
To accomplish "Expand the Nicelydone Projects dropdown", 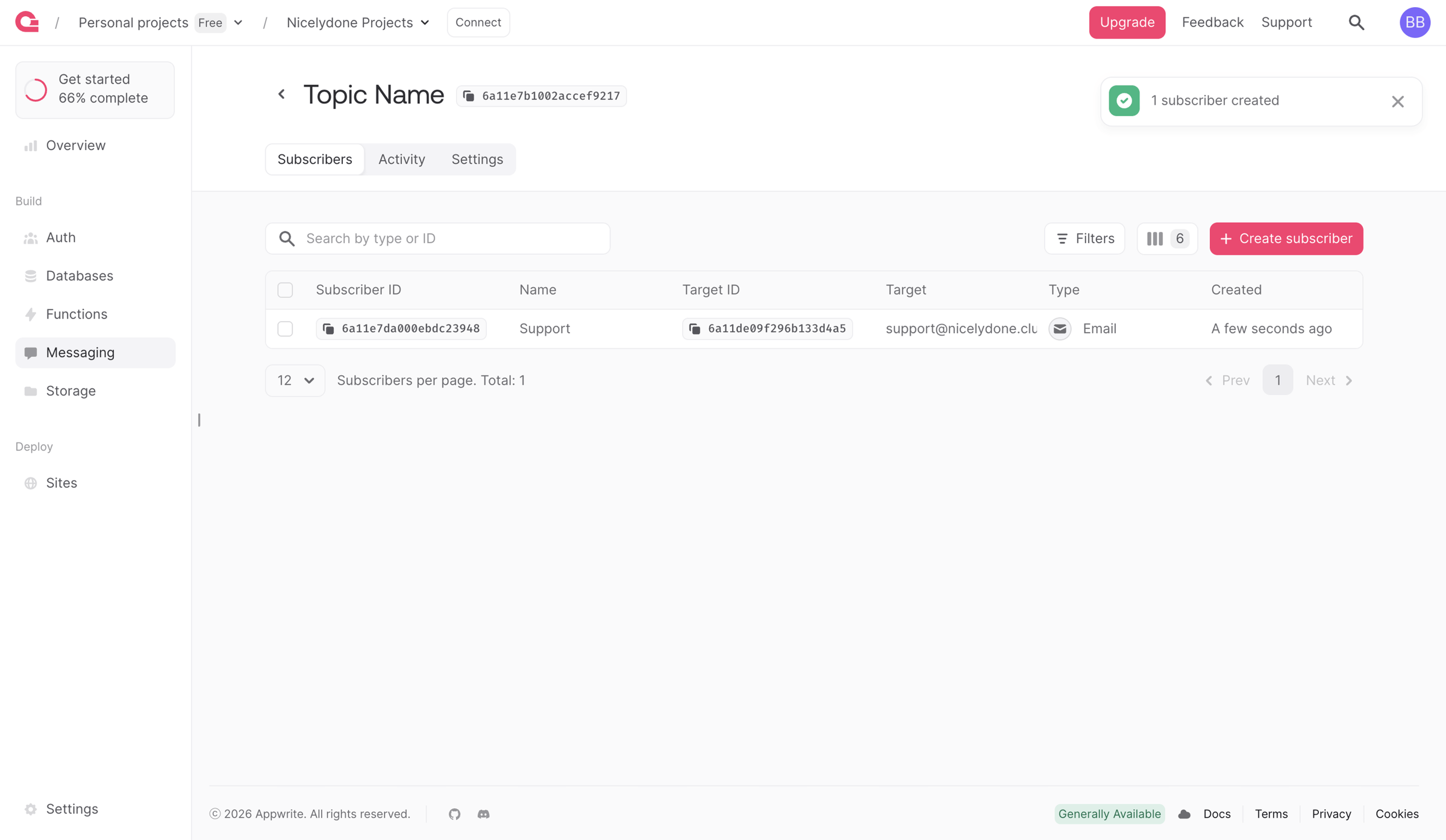I will [x=358, y=22].
